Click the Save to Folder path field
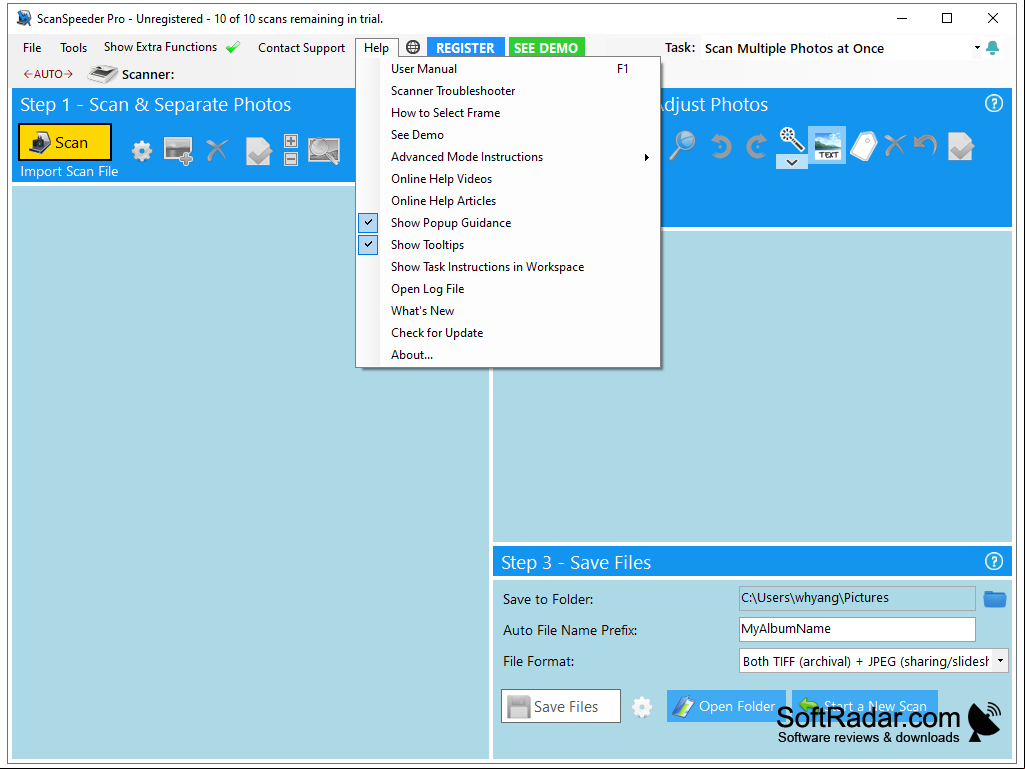The image size is (1025, 769). [857, 598]
